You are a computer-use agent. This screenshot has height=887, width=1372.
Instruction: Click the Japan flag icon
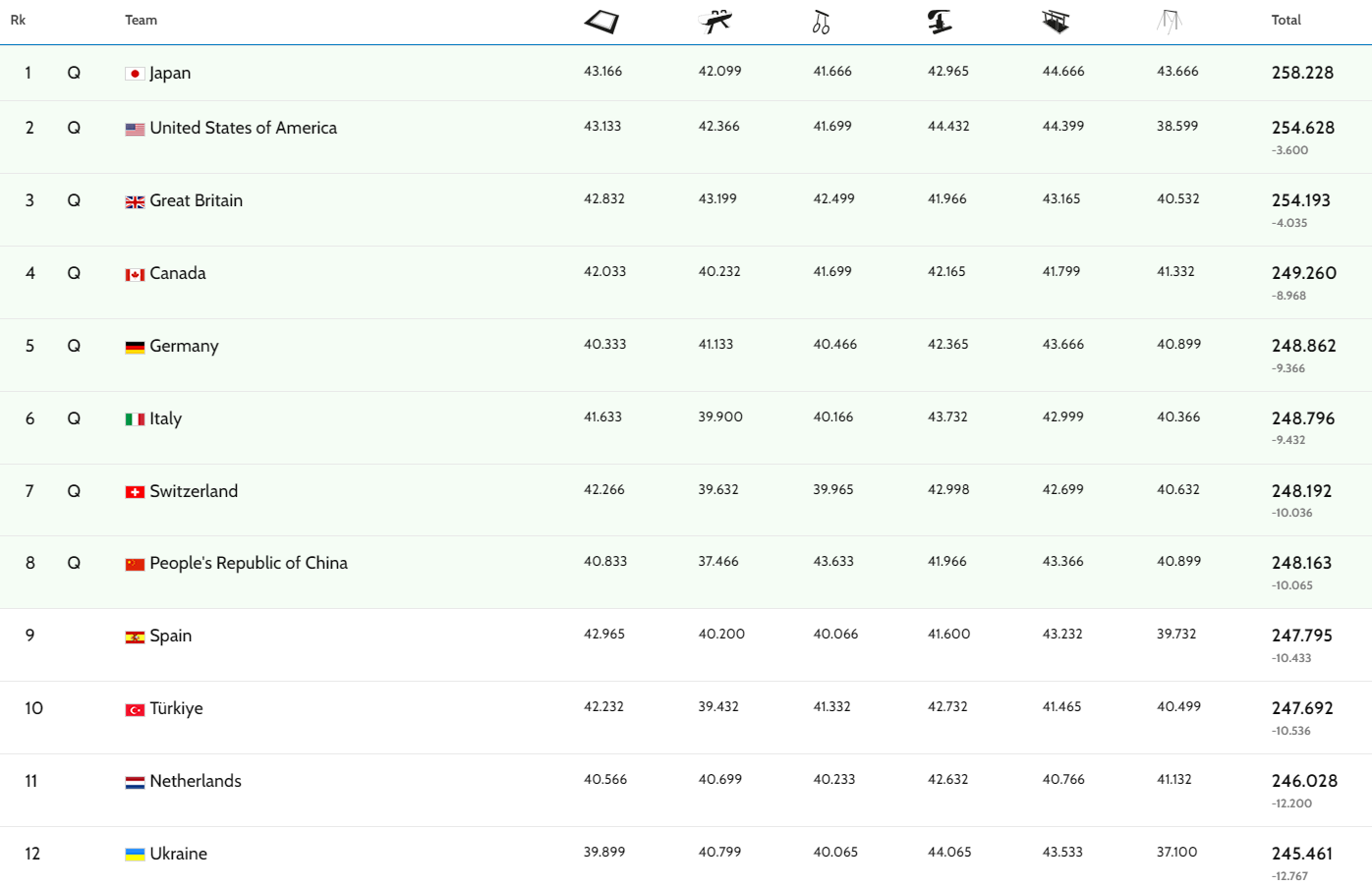point(135,74)
